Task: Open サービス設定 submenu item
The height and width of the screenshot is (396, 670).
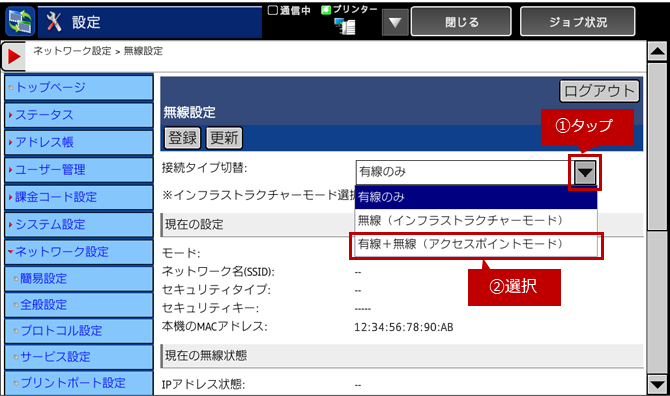Action: tap(79, 357)
